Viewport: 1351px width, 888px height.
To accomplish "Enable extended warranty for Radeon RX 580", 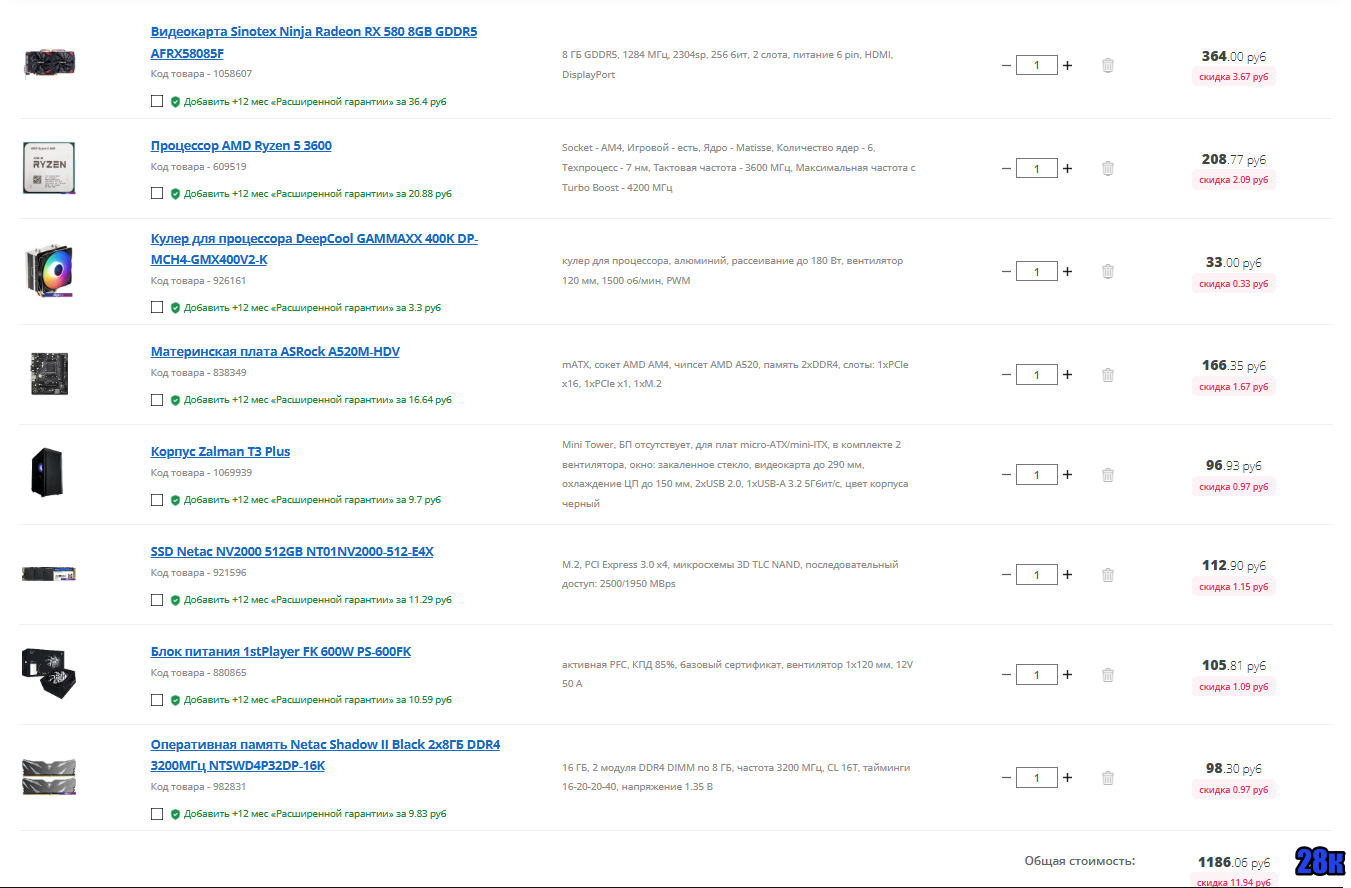I will [x=157, y=101].
